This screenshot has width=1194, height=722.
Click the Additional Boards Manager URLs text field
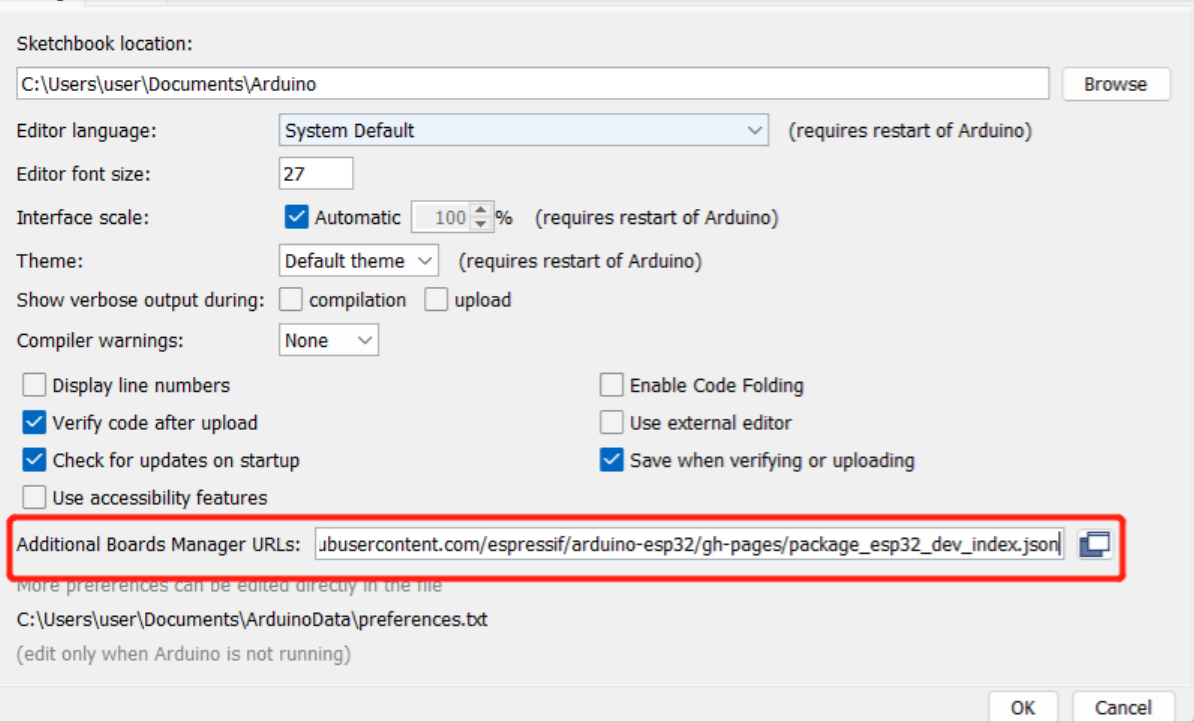click(690, 544)
